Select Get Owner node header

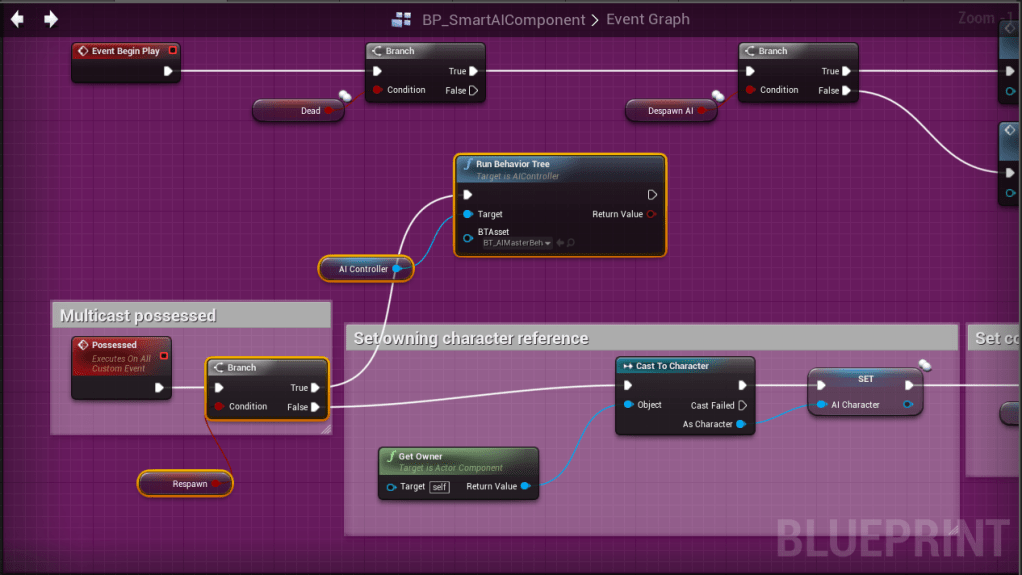pos(458,461)
